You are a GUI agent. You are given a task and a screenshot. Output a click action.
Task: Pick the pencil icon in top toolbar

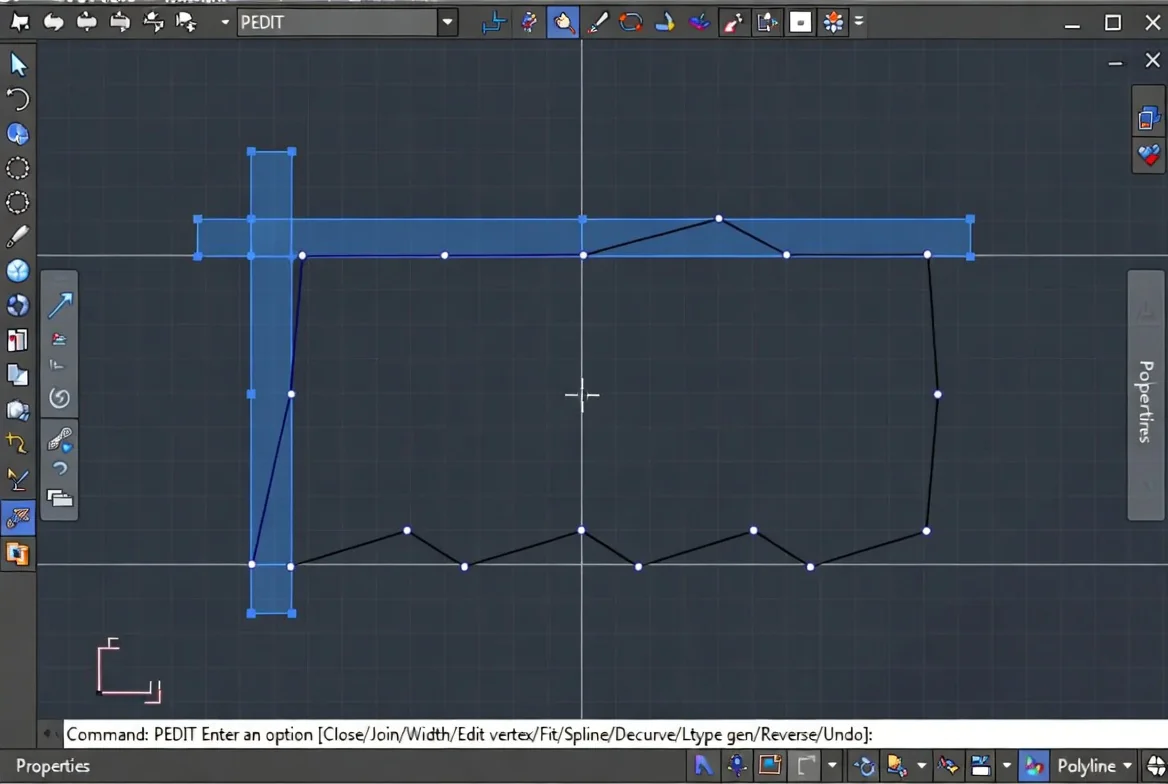click(597, 22)
